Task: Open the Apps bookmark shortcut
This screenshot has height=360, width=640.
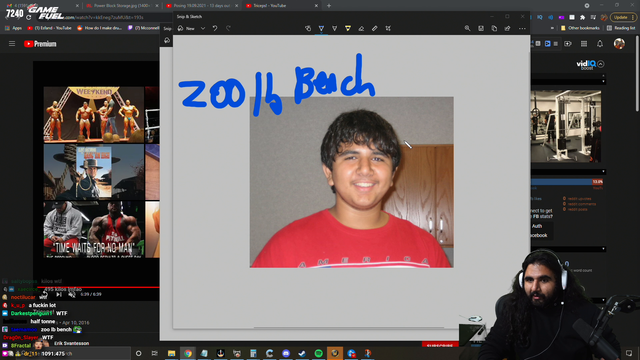Action: [13, 28]
